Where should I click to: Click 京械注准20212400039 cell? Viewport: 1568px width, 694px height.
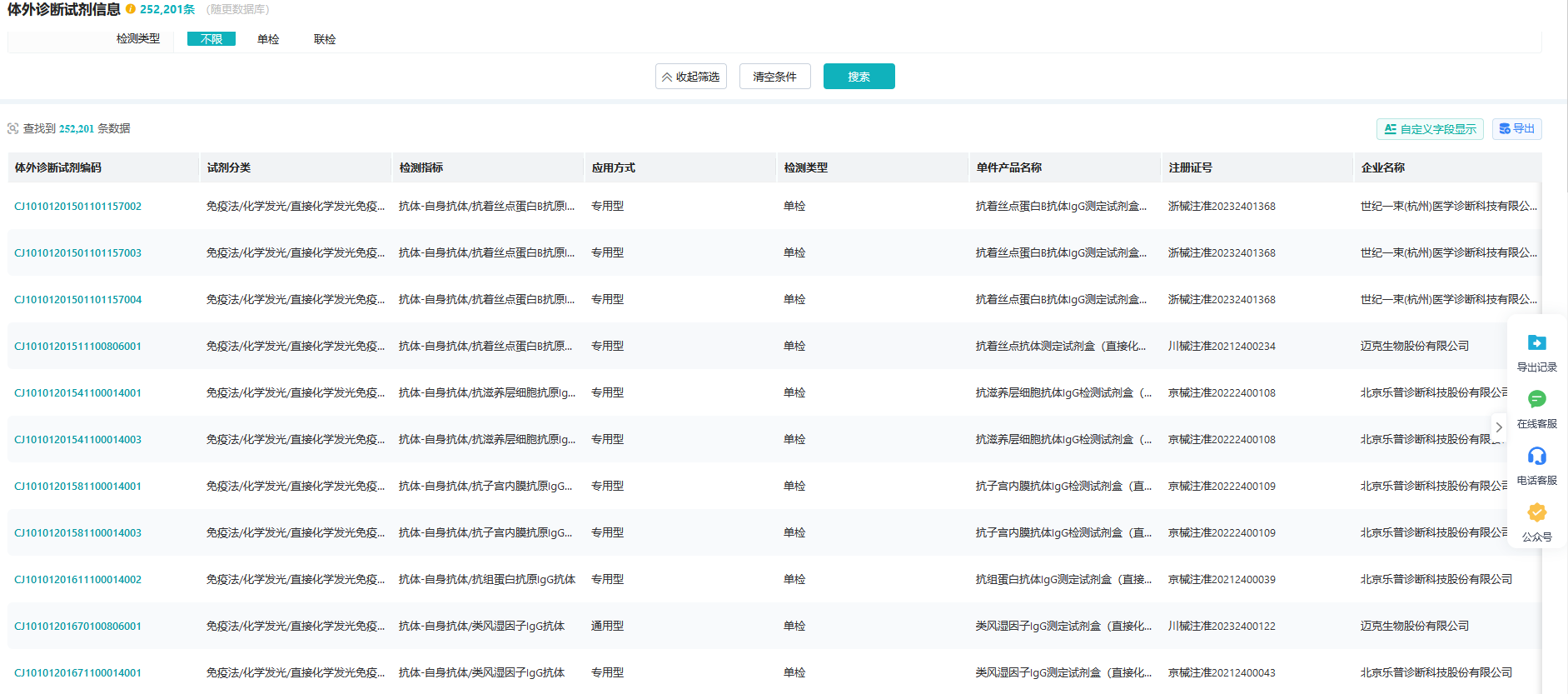click(1222, 579)
